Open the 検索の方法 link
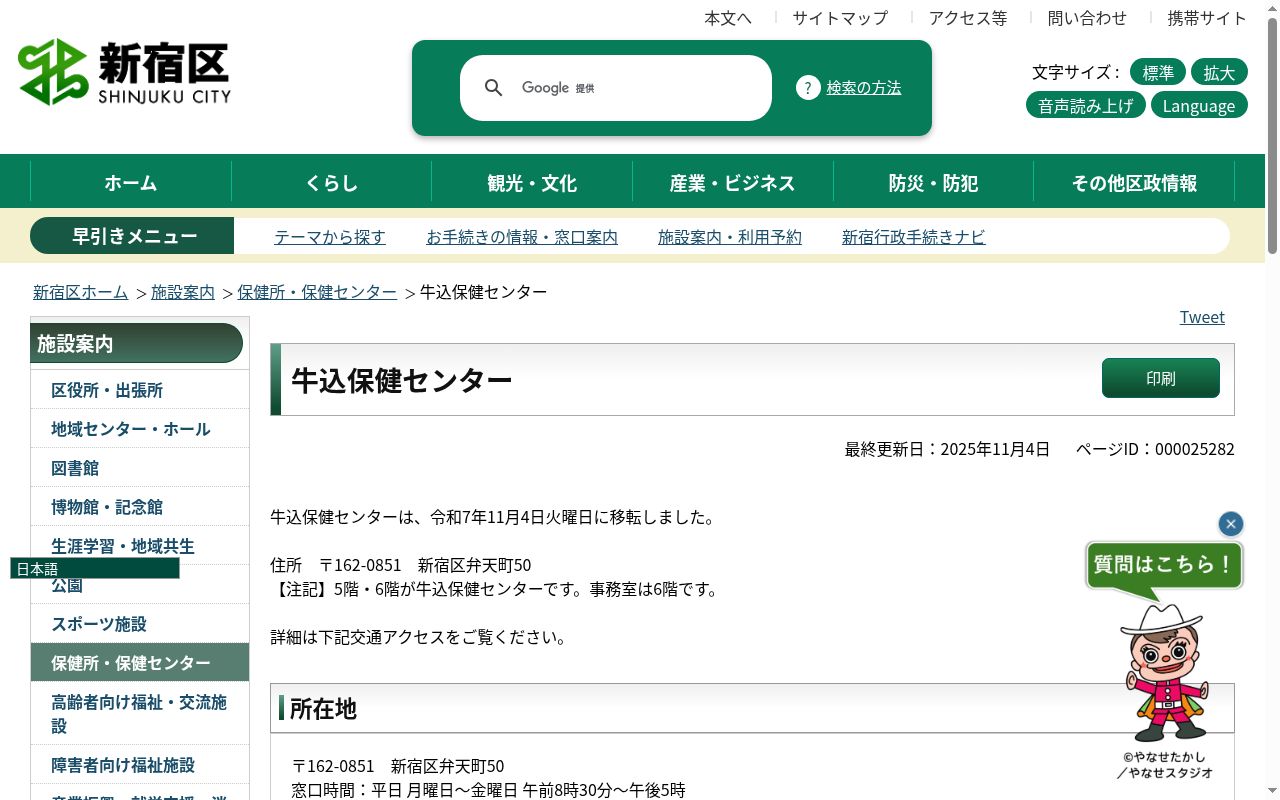This screenshot has width=1280, height=800. [864, 88]
